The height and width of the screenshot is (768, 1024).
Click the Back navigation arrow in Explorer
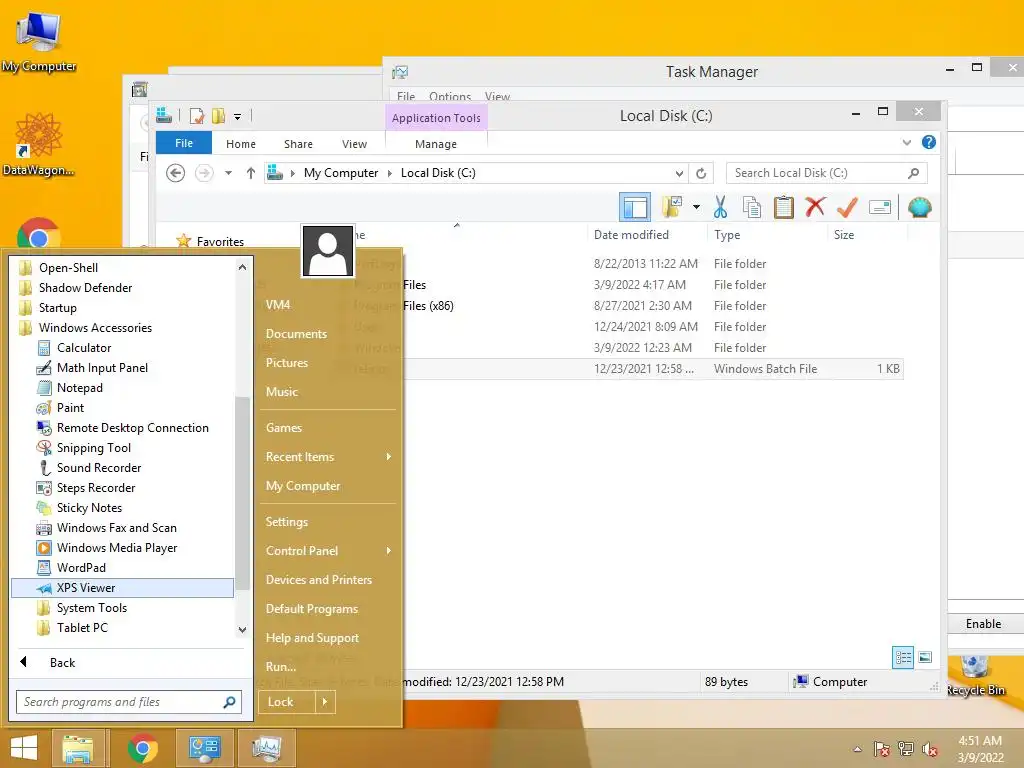[x=175, y=173]
